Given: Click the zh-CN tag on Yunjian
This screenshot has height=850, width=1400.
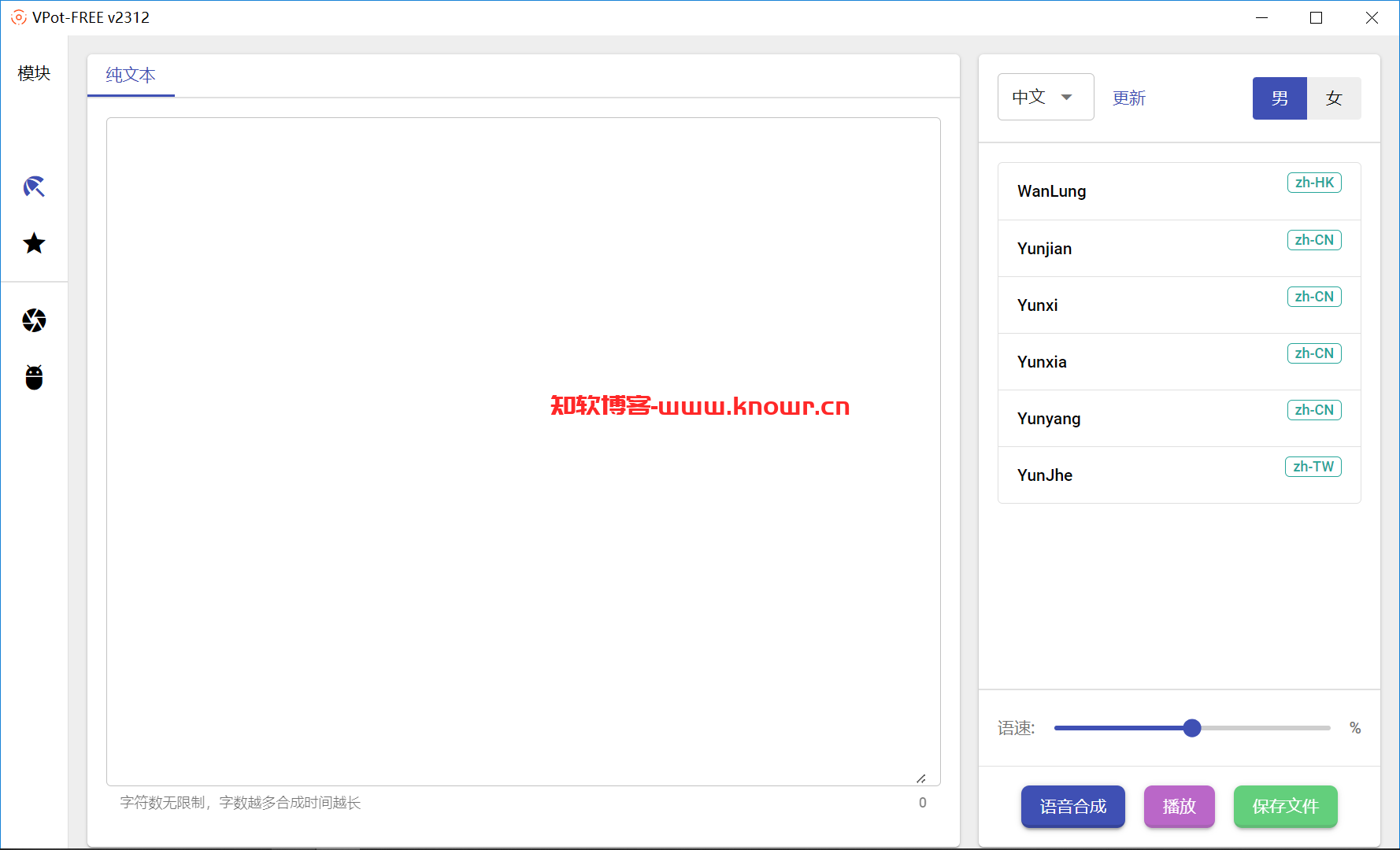Looking at the screenshot, I should pyautogui.click(x=1314, y=240).
